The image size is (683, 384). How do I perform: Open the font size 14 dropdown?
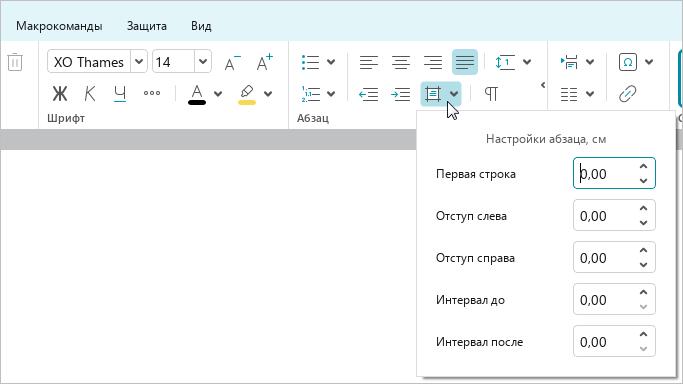click(203, 62)
